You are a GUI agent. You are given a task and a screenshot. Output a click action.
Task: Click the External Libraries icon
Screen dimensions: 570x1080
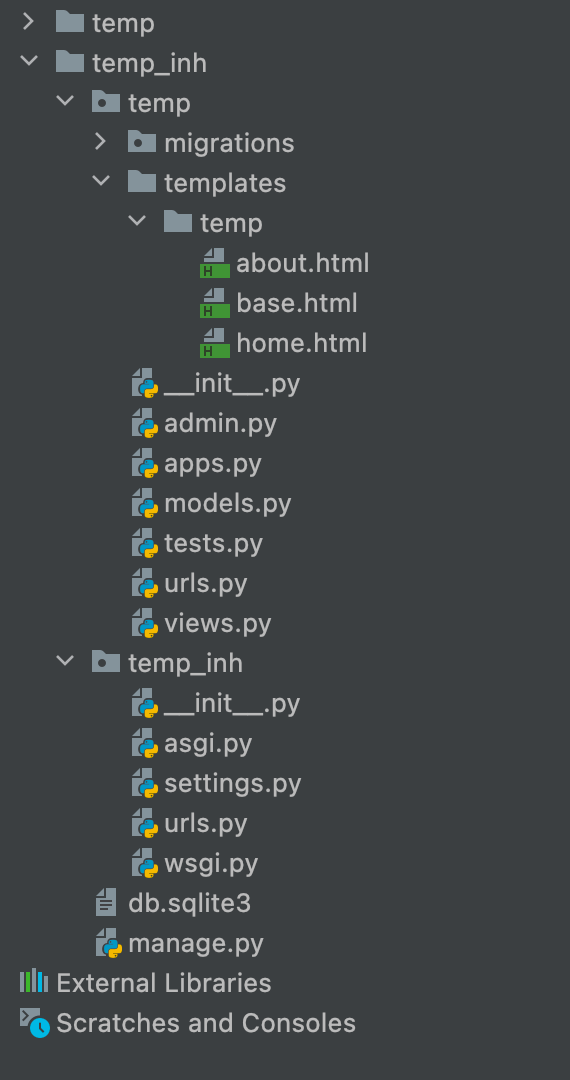pos(34,982)
